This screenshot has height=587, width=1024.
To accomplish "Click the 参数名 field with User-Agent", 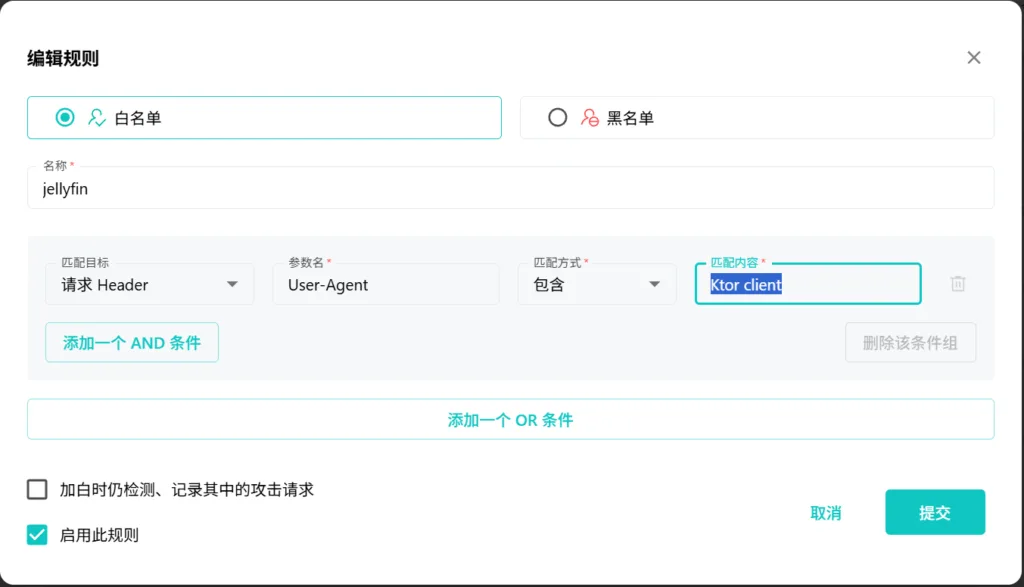I will coord(385,285).
